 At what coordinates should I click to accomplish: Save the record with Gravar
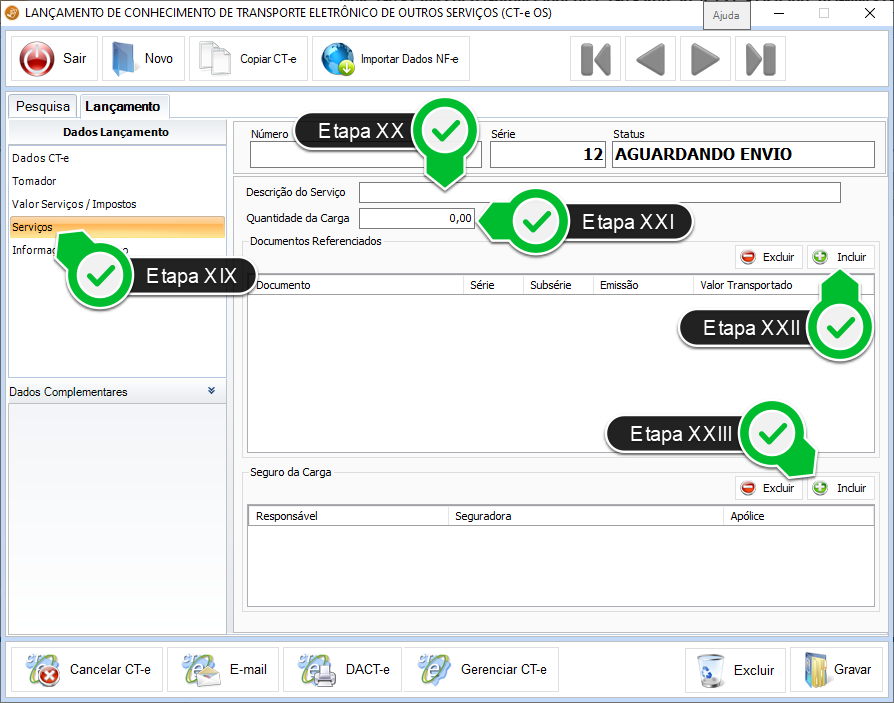836,669
